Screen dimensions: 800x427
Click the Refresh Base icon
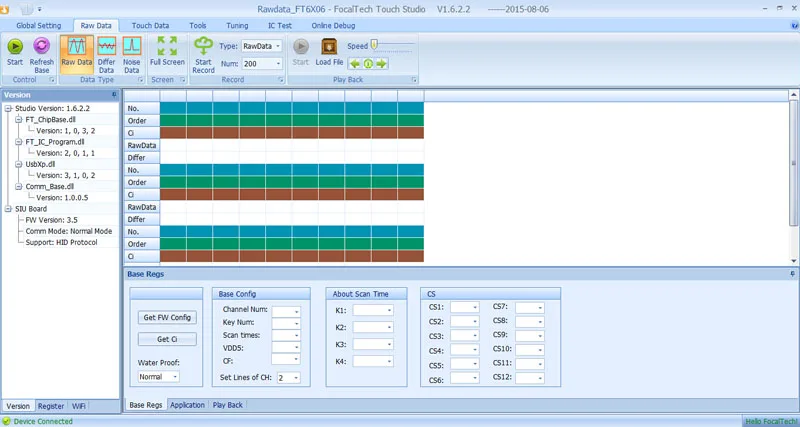(x=41, y=46)
